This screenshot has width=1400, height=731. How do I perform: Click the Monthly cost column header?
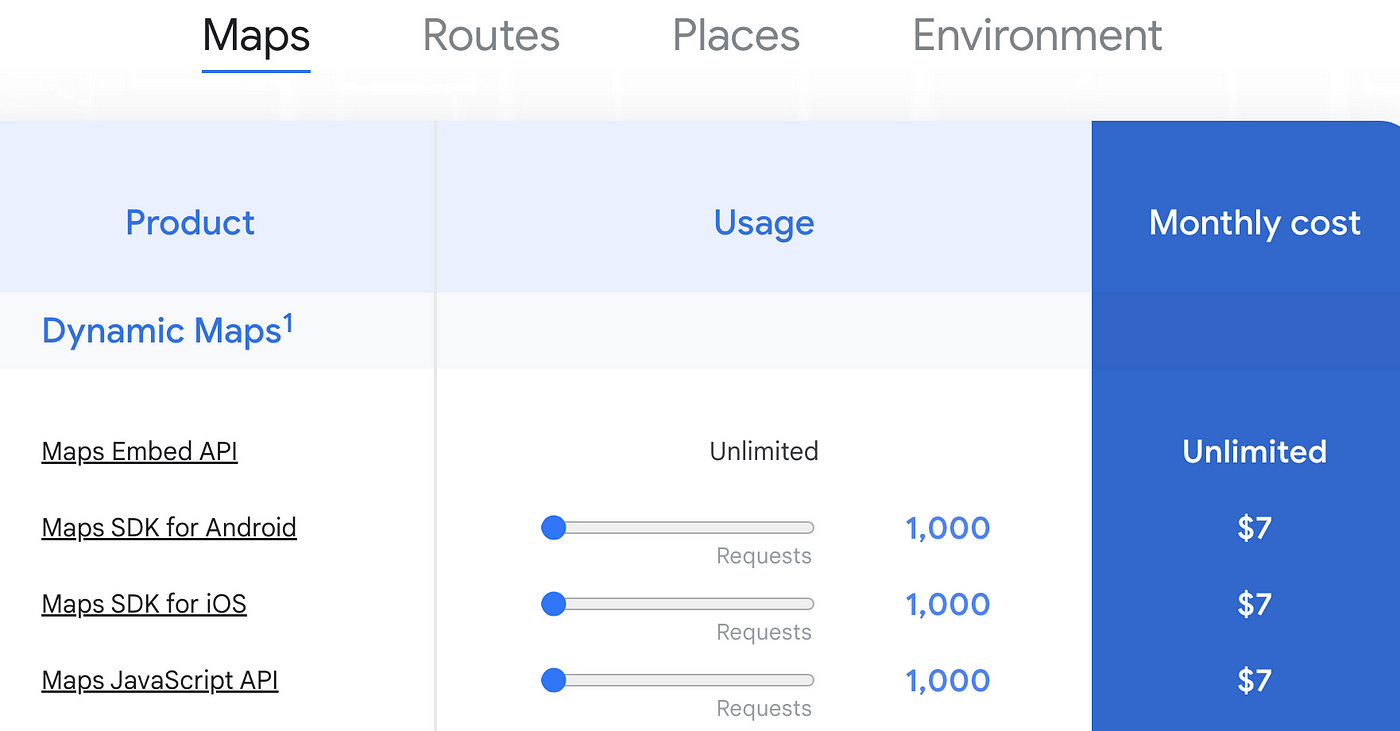[x=1255, y=222]
